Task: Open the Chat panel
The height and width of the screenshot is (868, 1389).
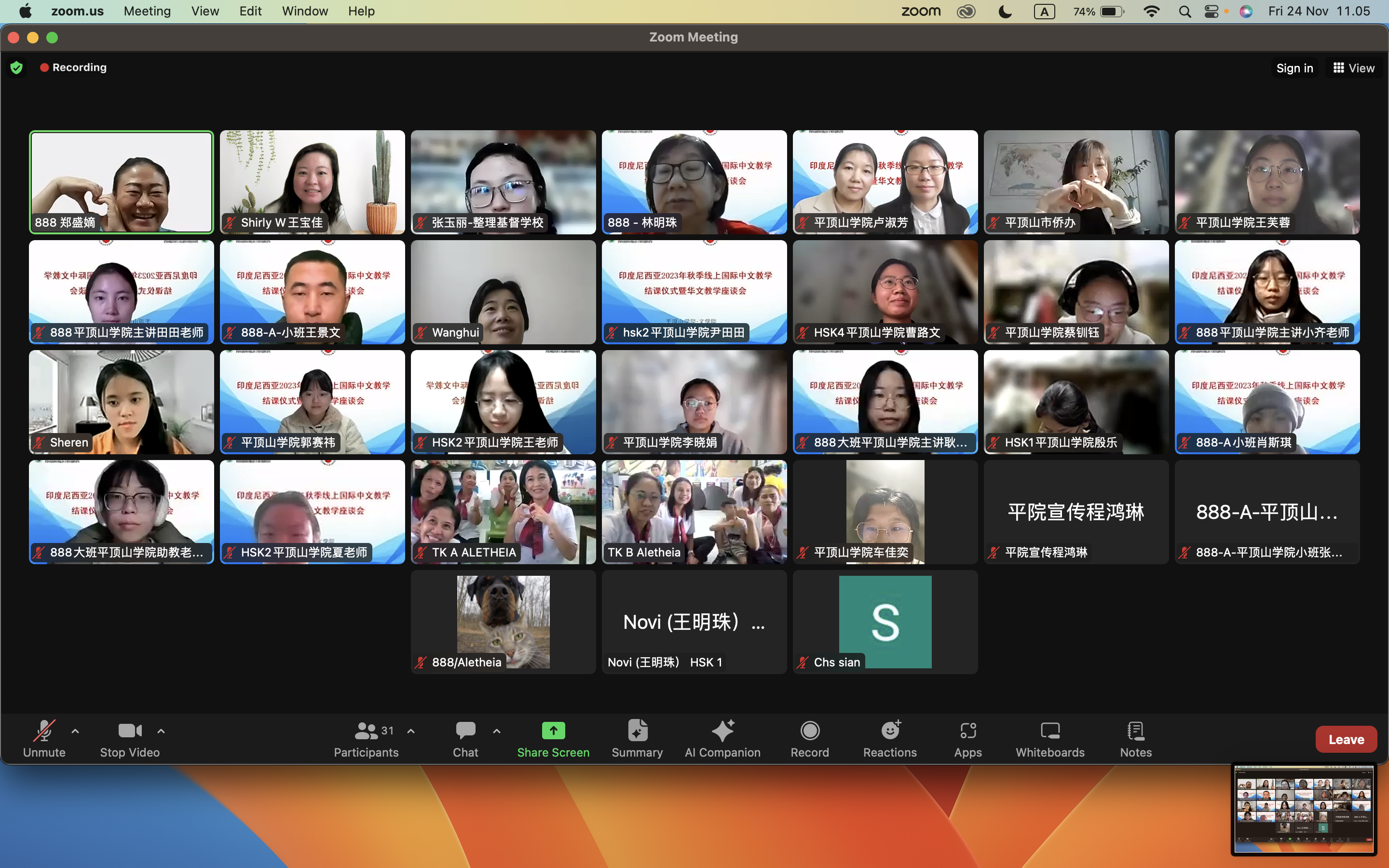Action: click(465, 738)
